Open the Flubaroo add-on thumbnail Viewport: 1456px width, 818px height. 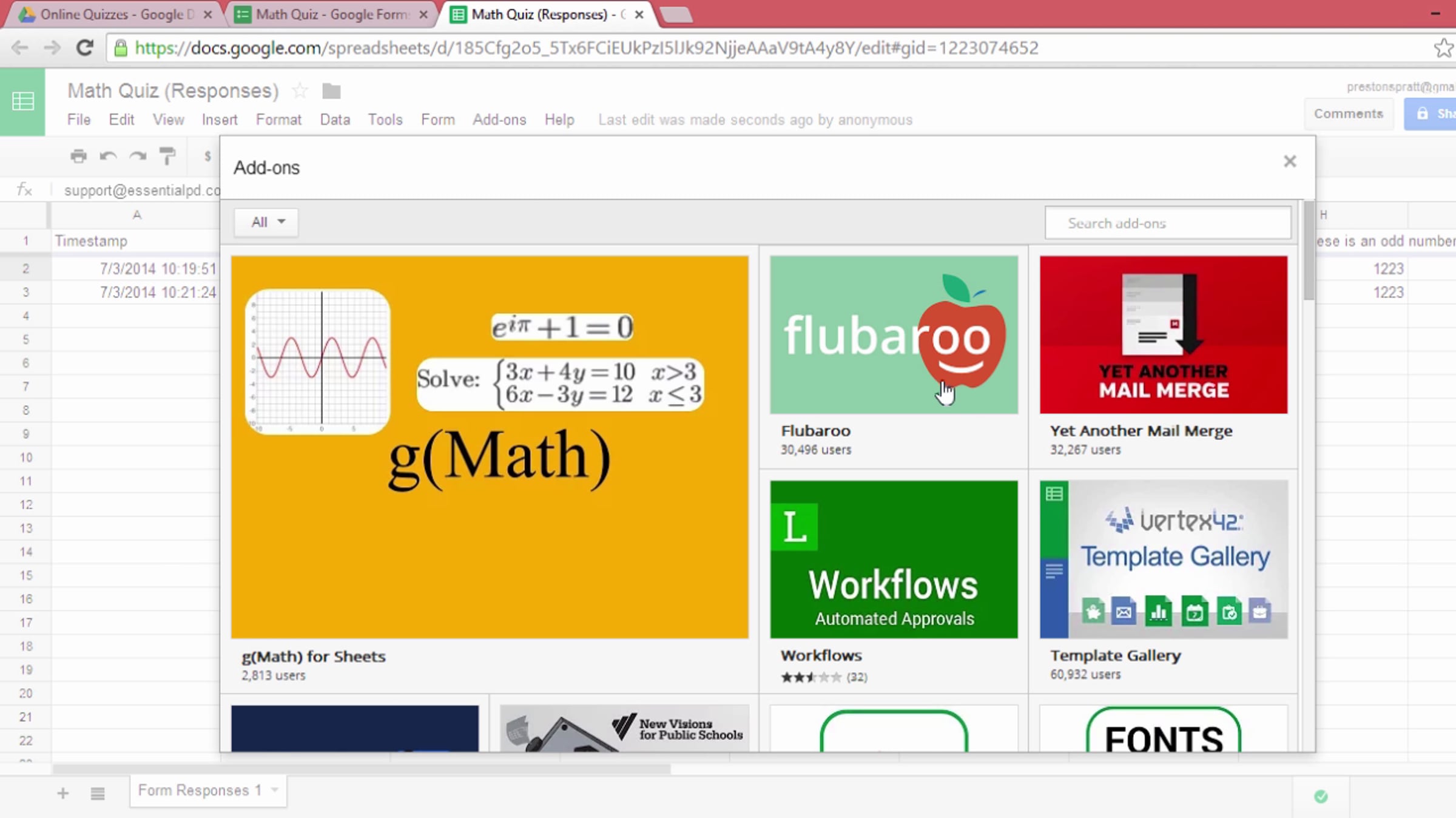(894, 335)
